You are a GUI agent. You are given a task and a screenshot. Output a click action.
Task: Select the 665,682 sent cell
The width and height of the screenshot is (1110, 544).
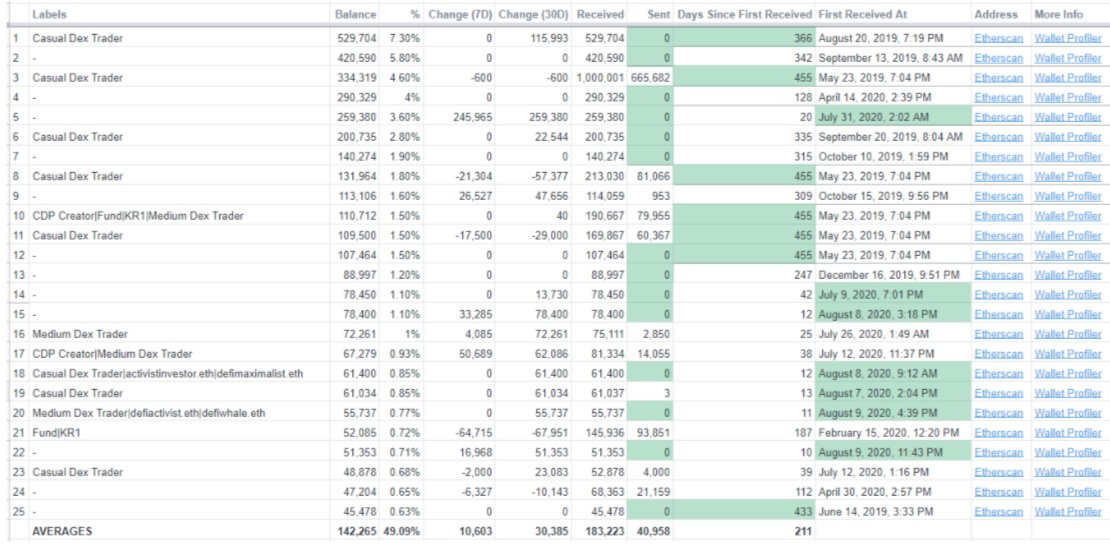click(x=651, y=78)
